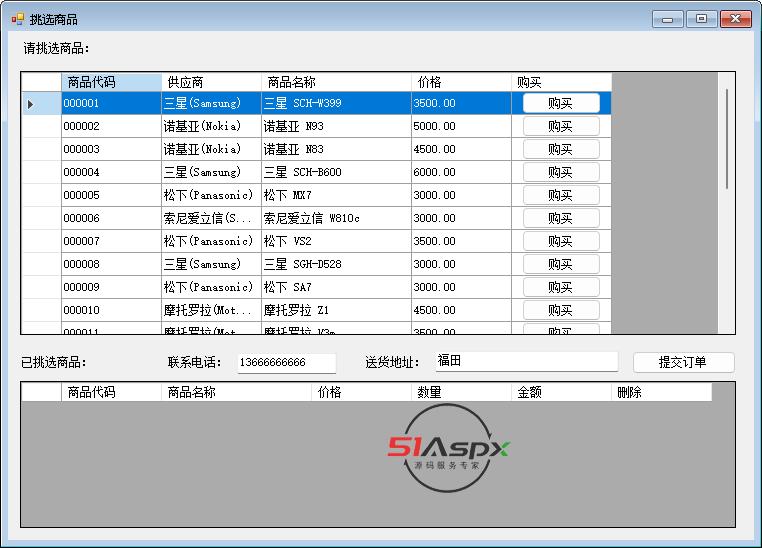The image size is (762, 548).
Task: Close the 挑选商品 window
Action: tap(736, 19)
